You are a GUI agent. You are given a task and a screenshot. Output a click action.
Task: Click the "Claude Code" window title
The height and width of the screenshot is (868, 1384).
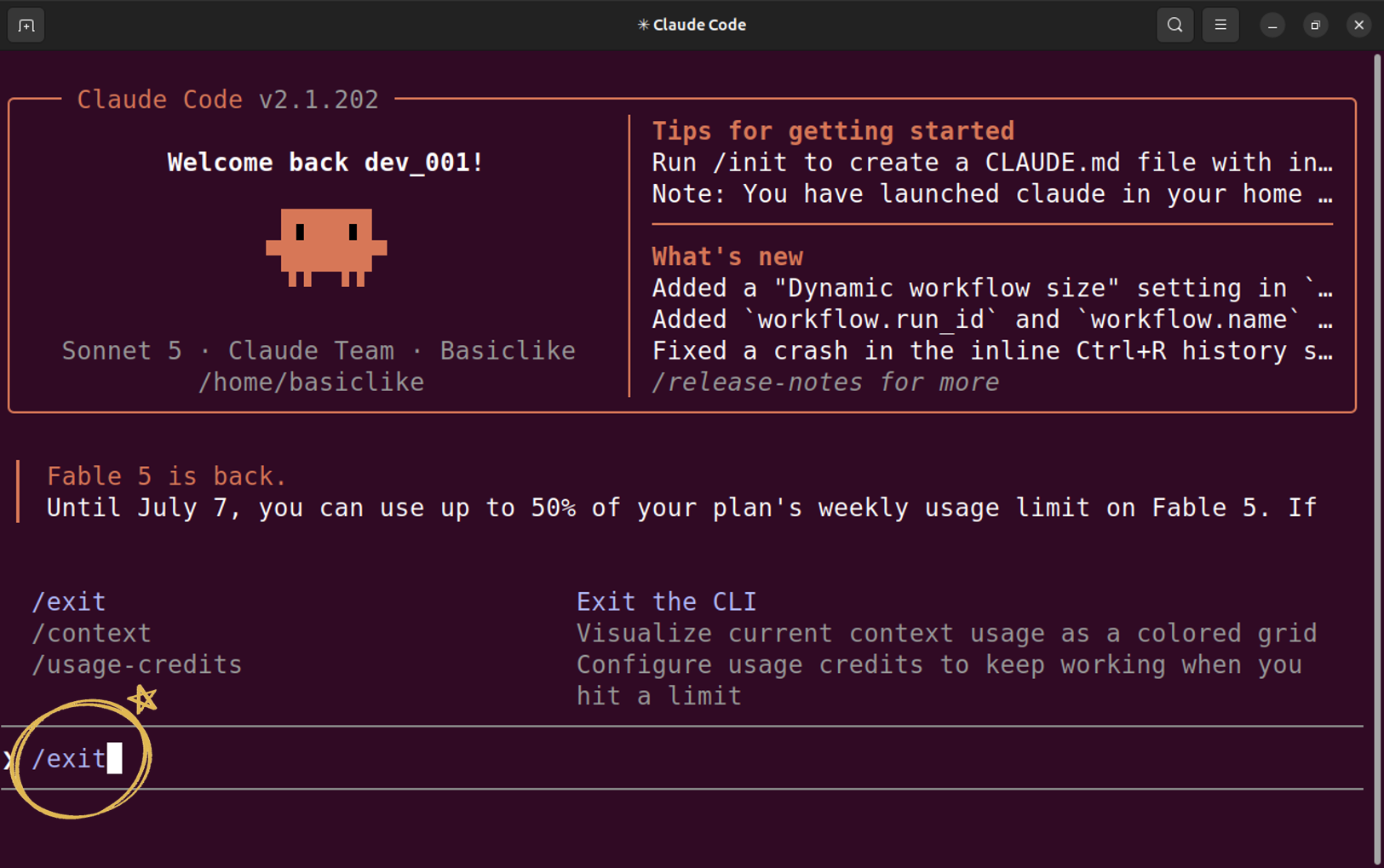(x=692, y=26)
